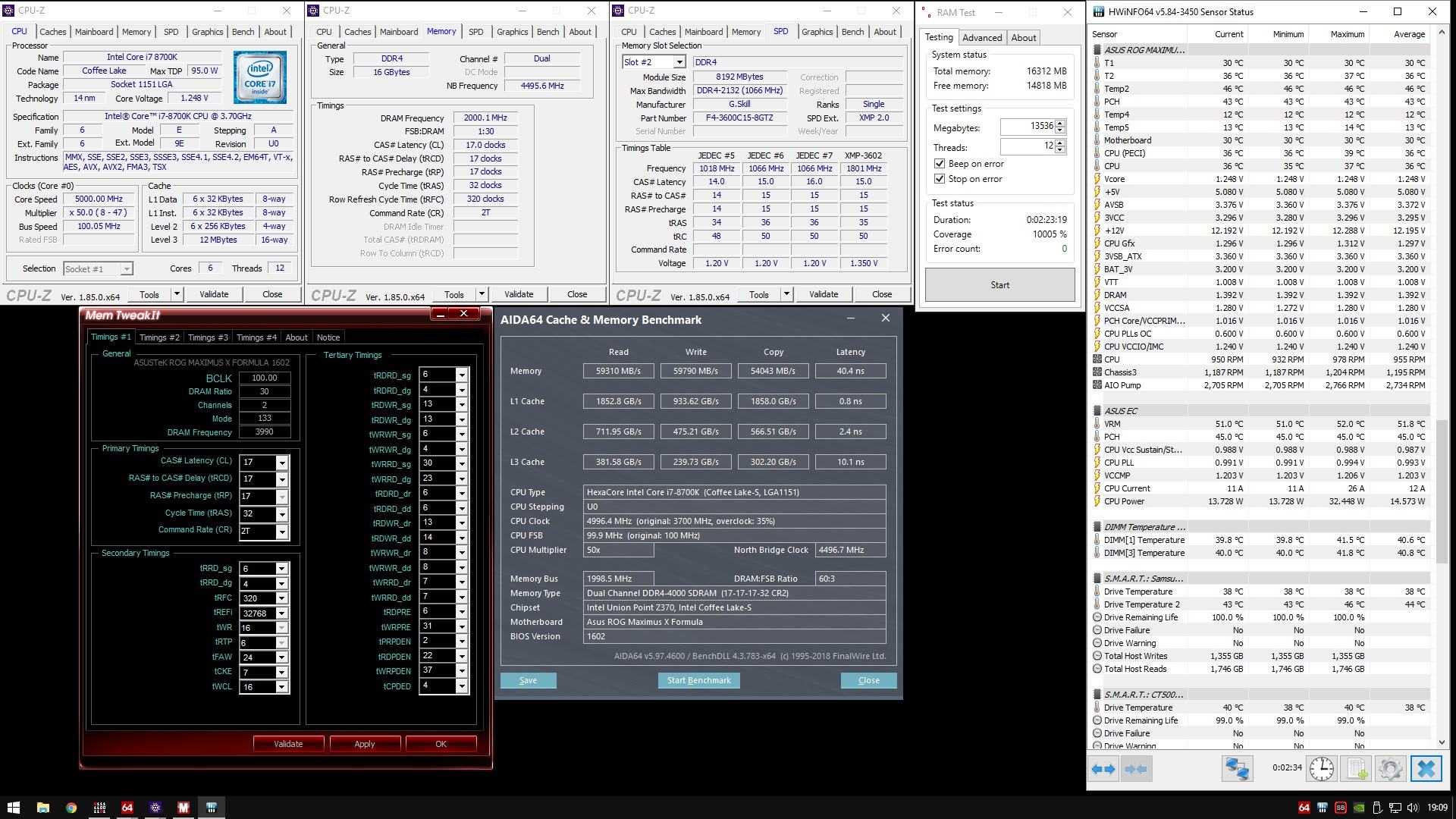The width and height of the screenshot is (1456, 819).
Task: Open Windows Start menu
Action: point(14,808)
